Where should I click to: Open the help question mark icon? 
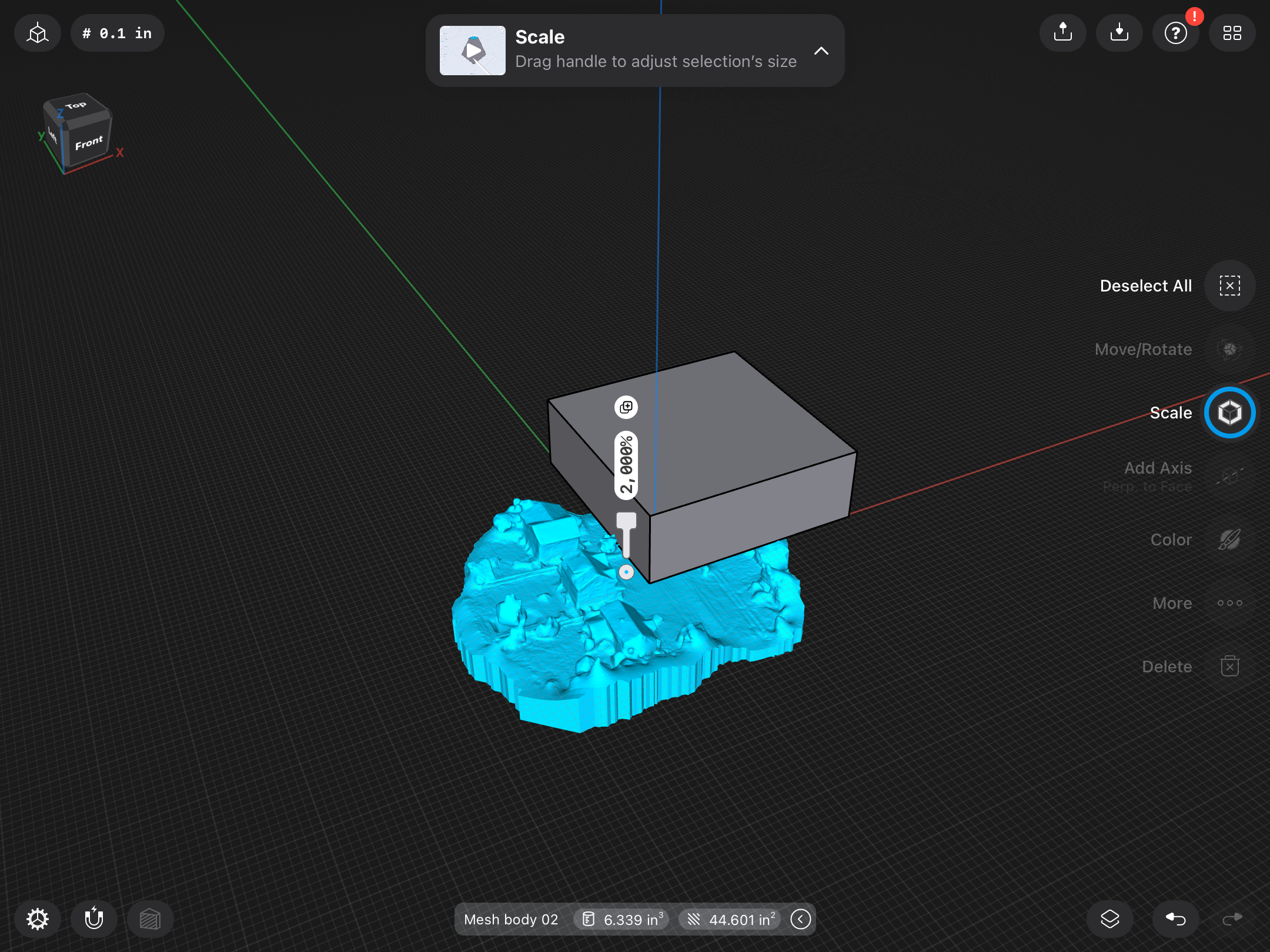(x=1175, y=33)
